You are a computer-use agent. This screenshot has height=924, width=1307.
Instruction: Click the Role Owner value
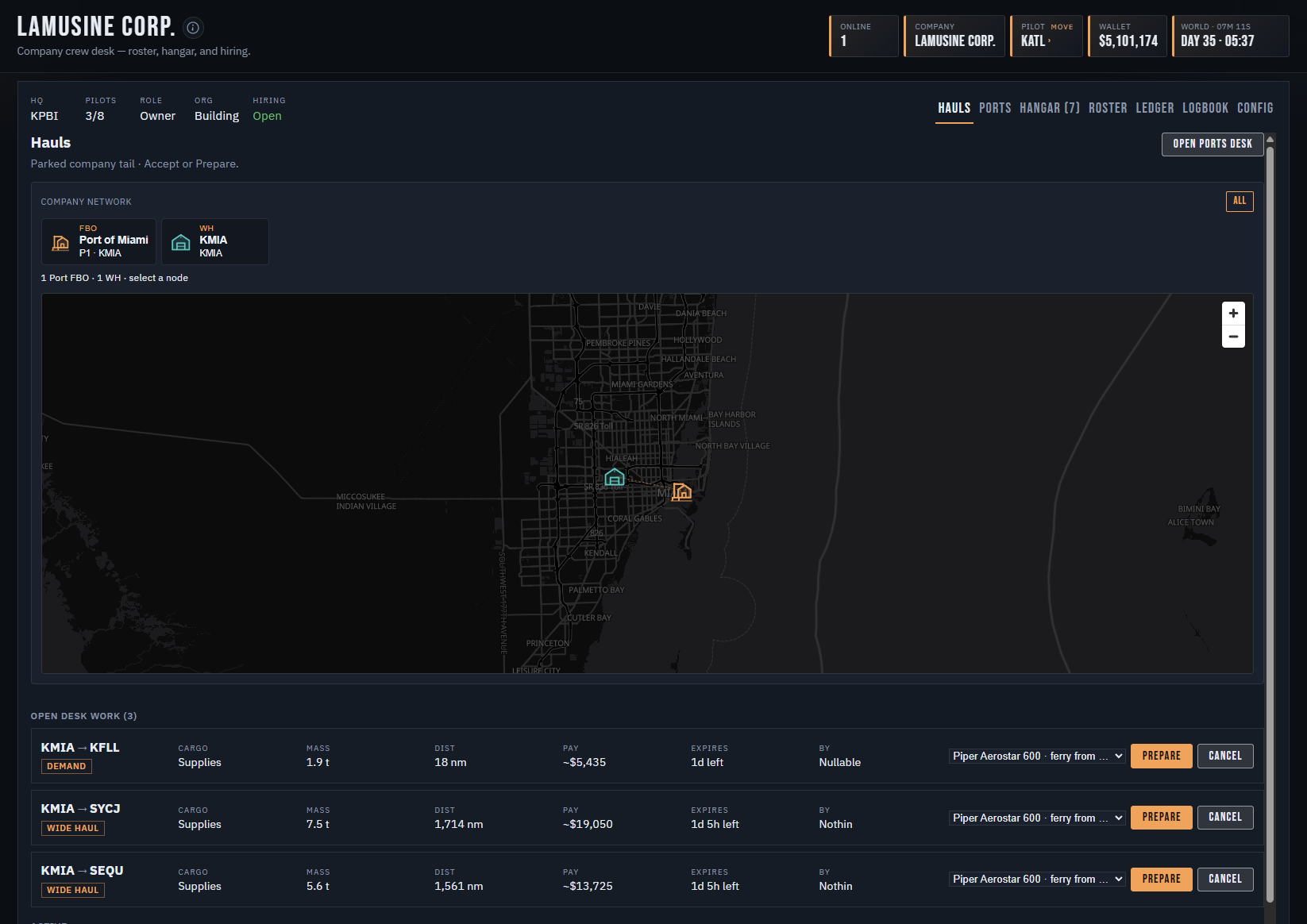[x=157, y=116]
